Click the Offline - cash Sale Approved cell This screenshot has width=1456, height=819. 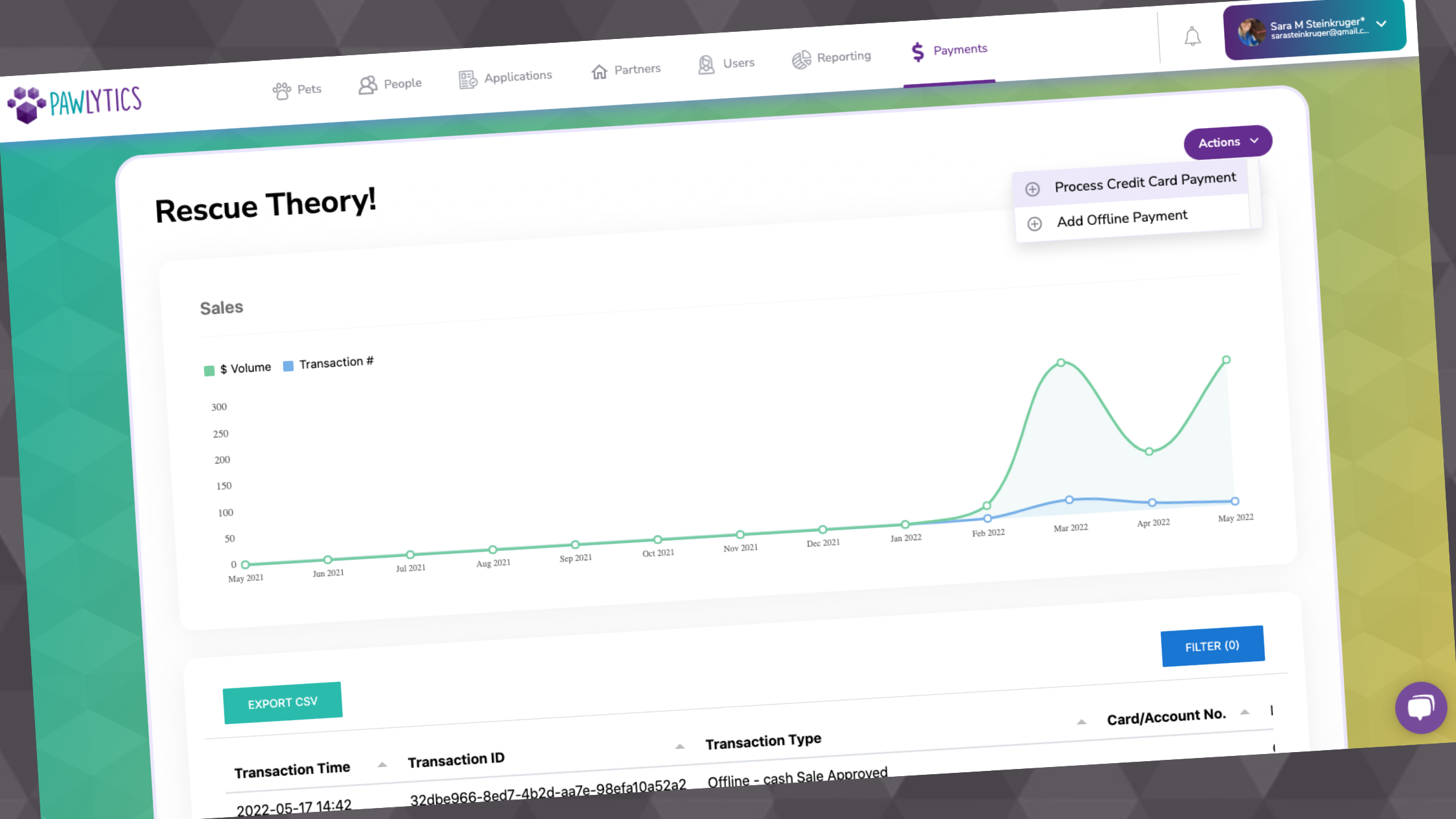point(798,777)
